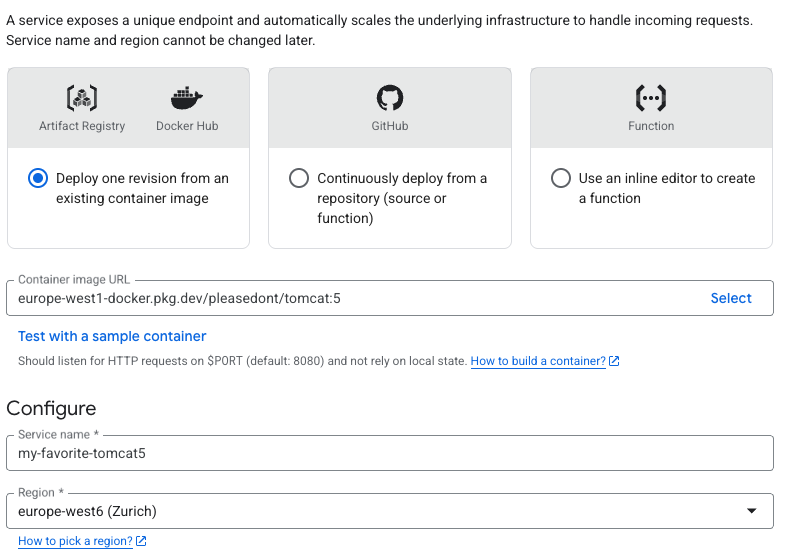The width and height of the screenshot is (787, 560).
Task: Click the Function brackets icon
Action: [651, 98]
